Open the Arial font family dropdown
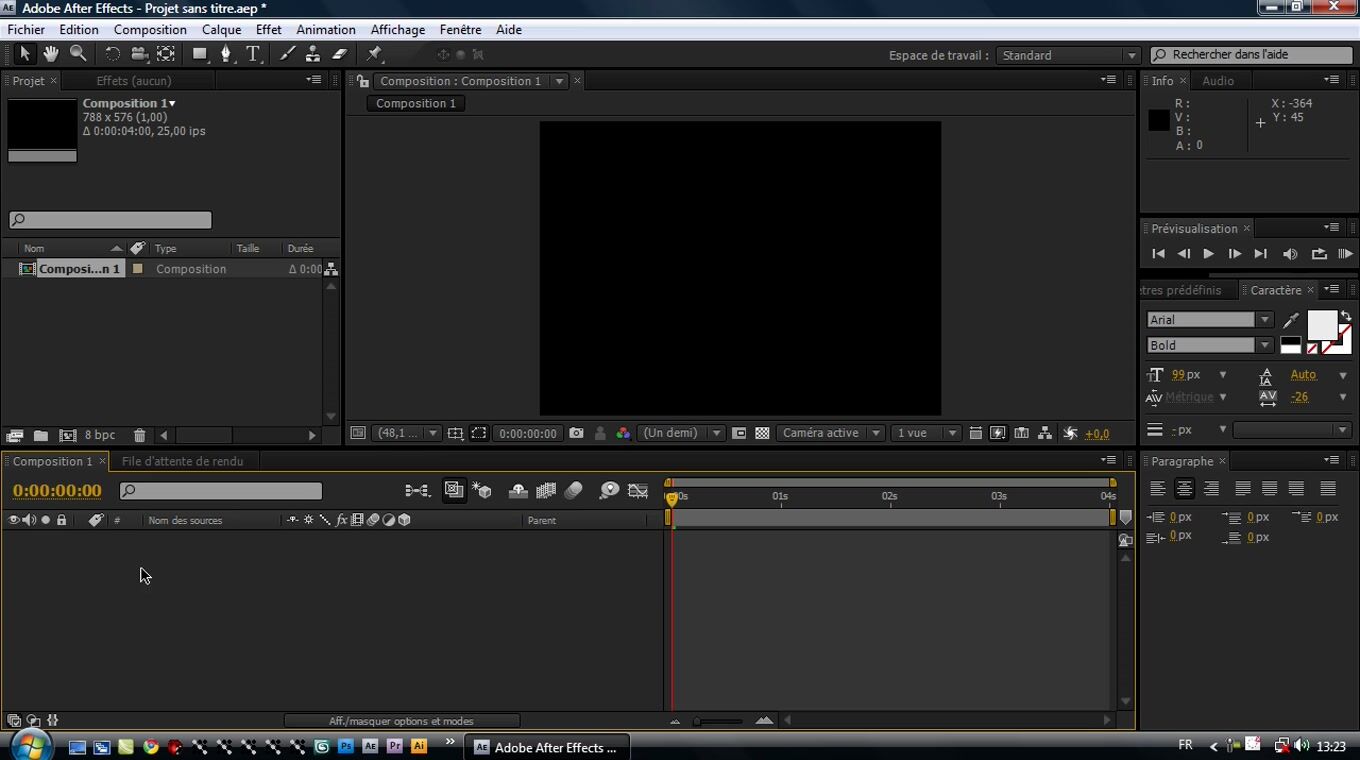 point(1264,320)
